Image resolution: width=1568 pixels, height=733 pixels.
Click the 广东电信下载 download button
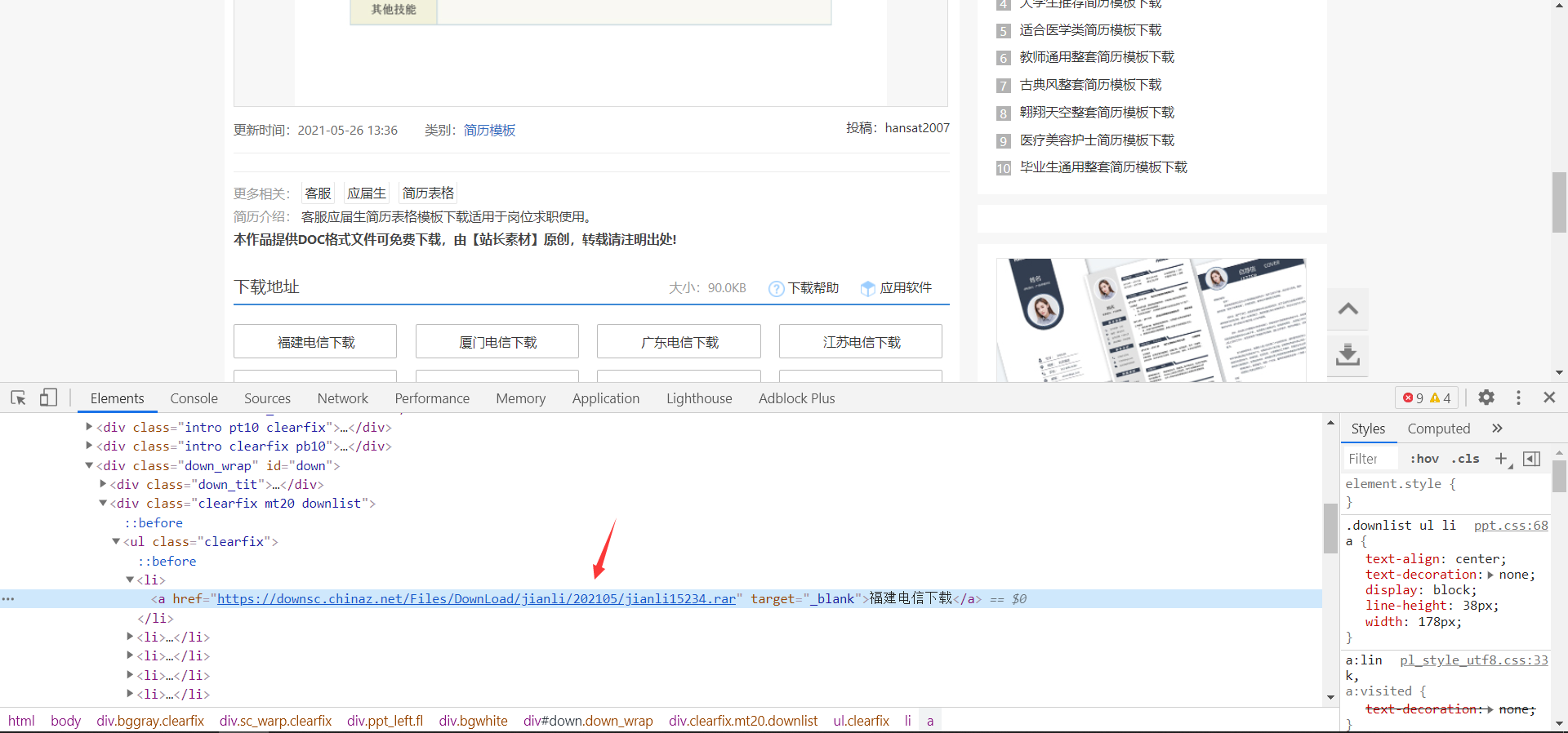click(x=679, y=342)
